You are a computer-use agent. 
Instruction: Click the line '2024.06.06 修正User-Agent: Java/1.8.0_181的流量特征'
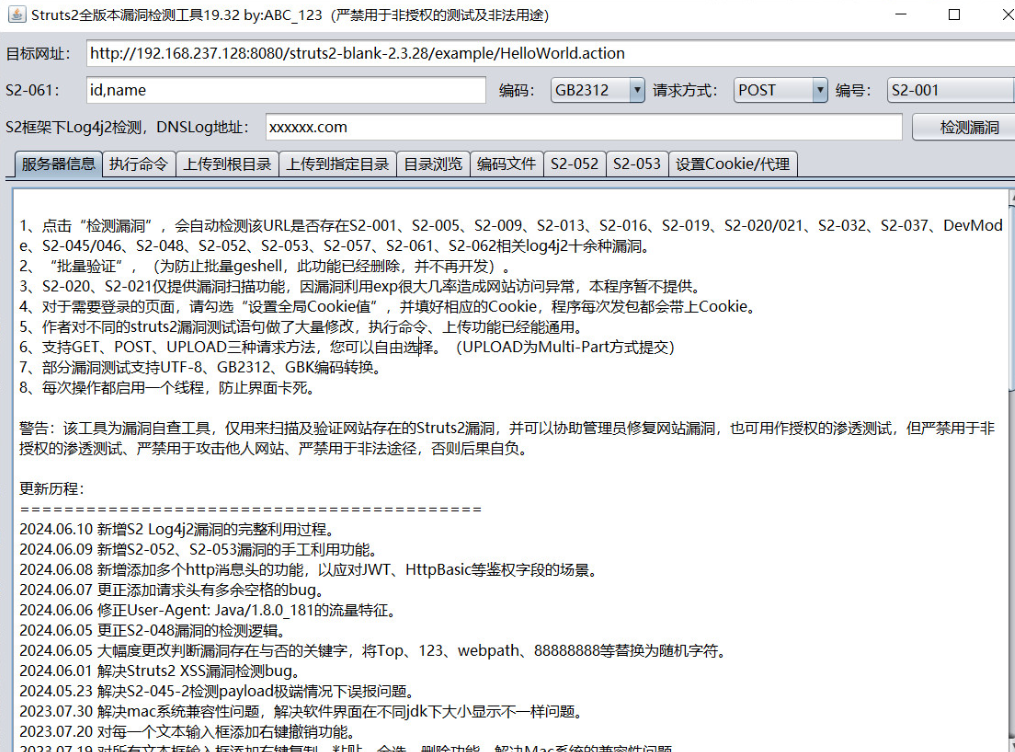point(207,610)
